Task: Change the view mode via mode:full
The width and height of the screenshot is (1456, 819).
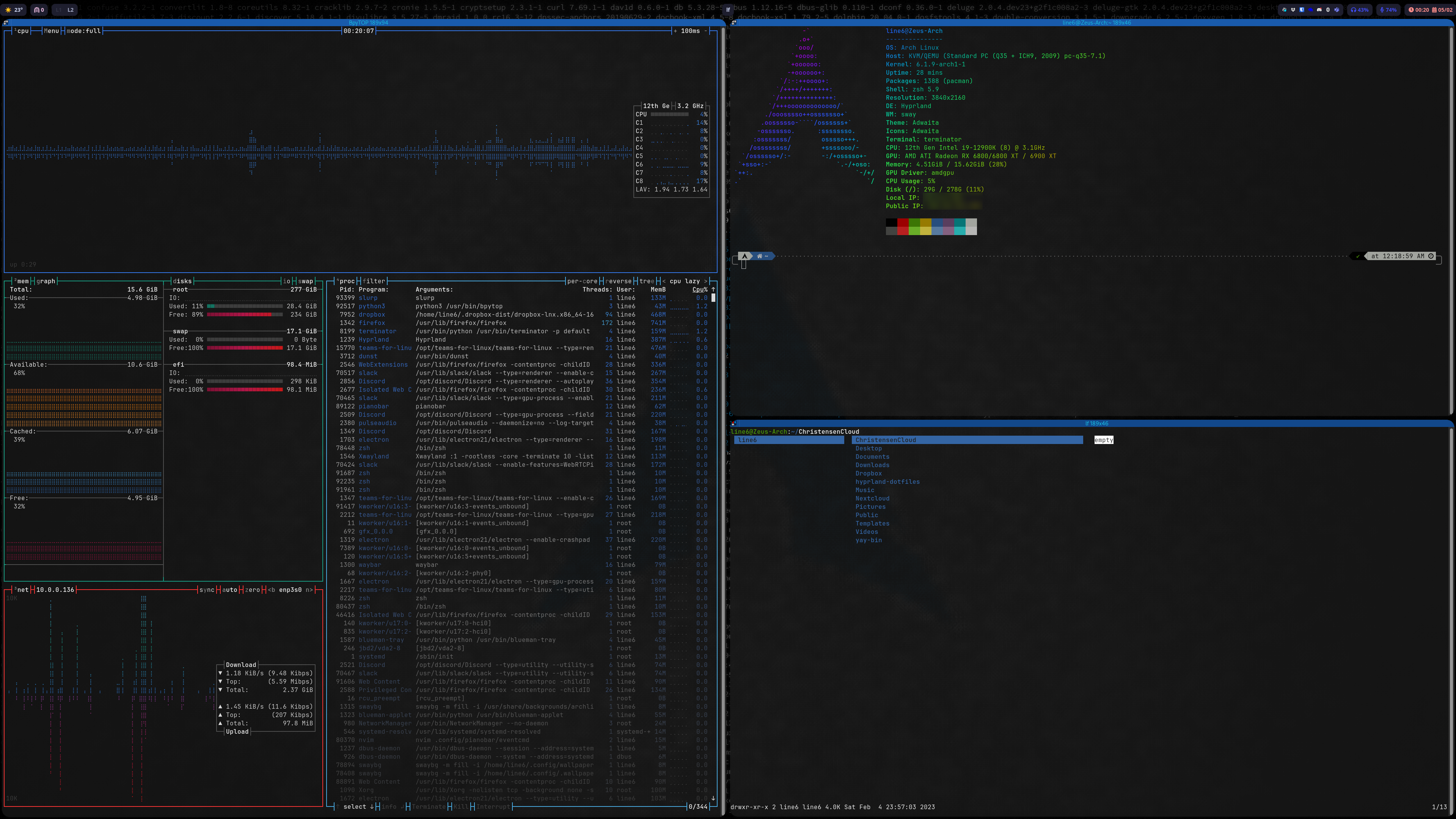Action: pyautogui.click(x=84, y=31)
